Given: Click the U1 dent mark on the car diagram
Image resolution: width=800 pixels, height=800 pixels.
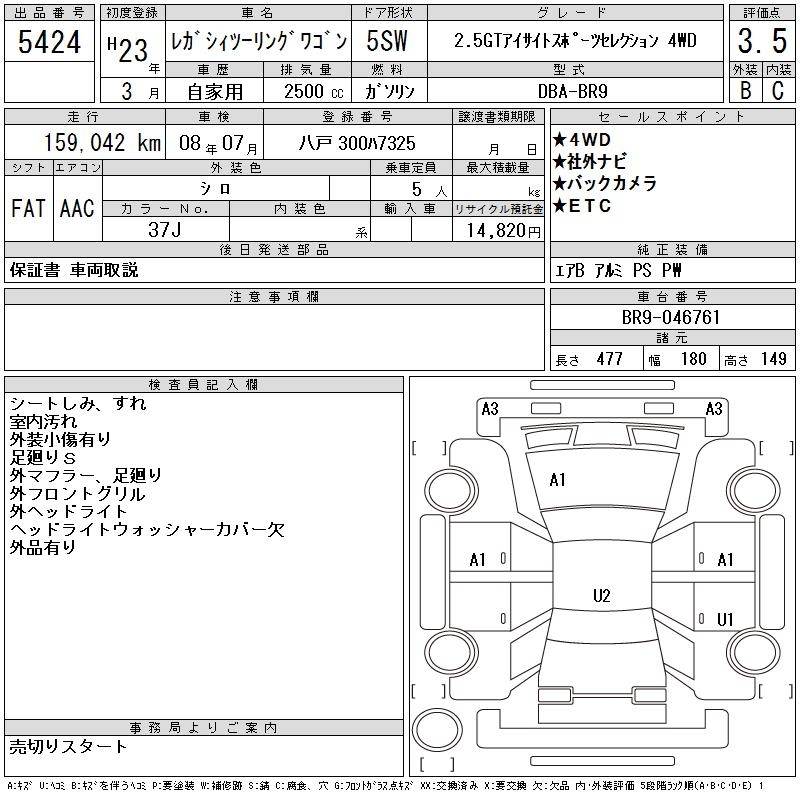Looking at the screenshot, I should point(726,619).
